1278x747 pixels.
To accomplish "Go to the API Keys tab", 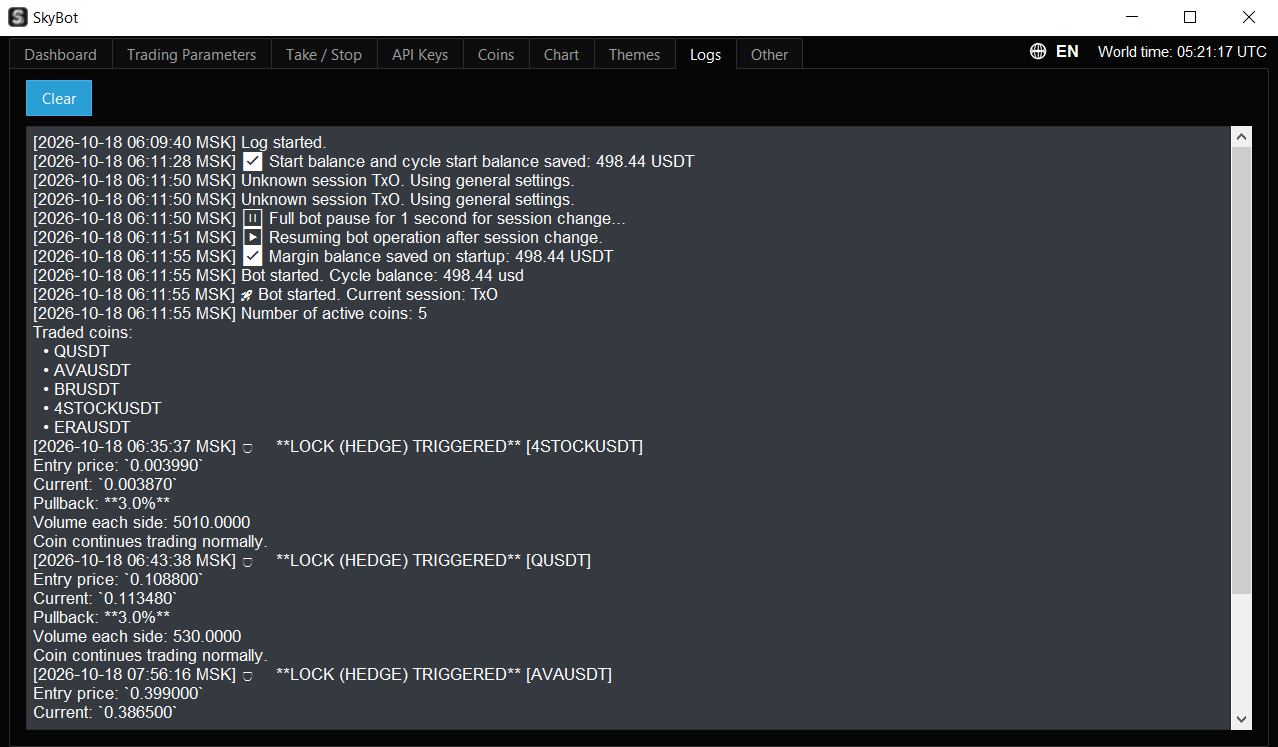I will point(420,55).
